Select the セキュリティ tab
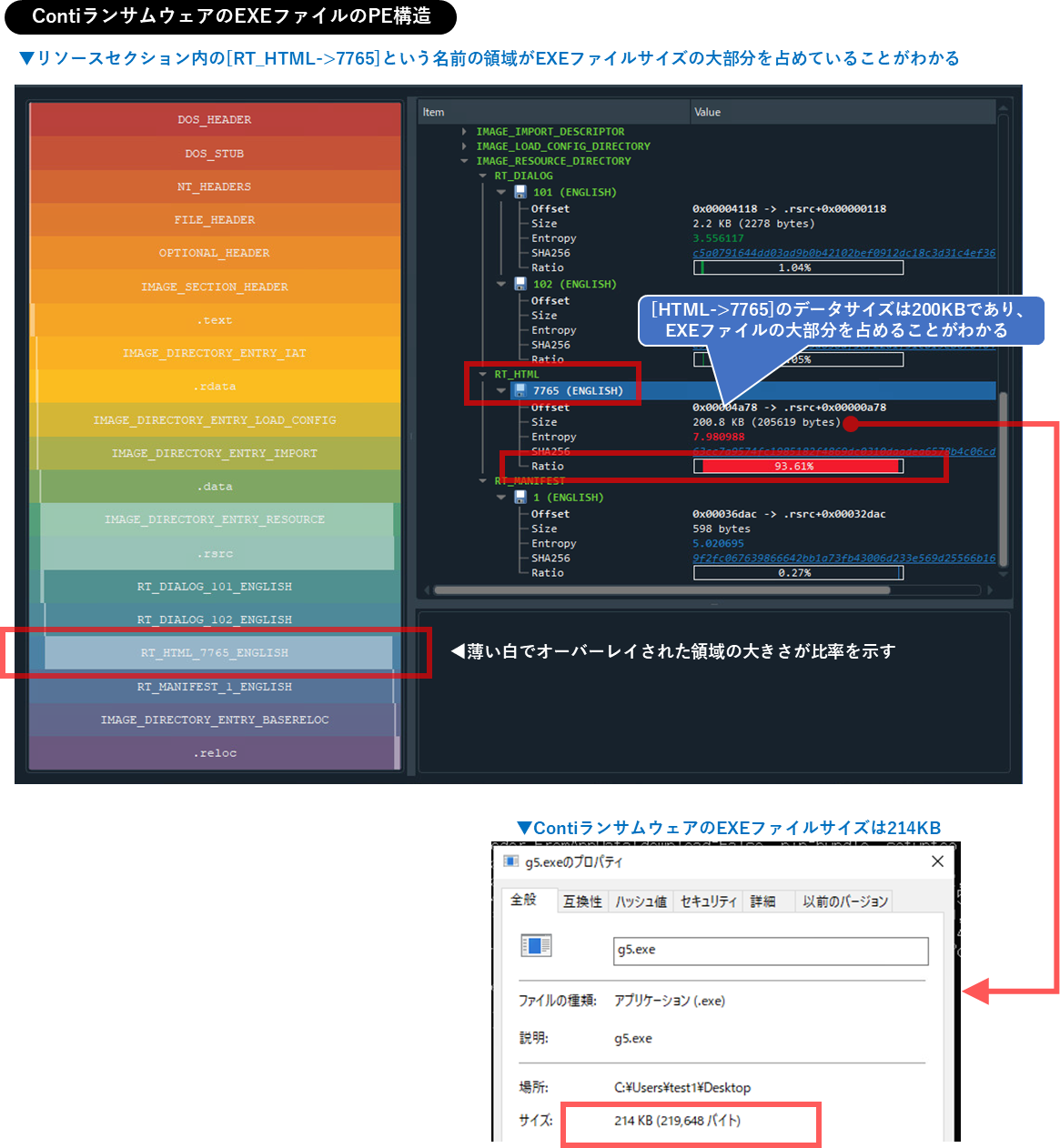The width and height of the screenshot is (1060, 1148). (708, 901)
